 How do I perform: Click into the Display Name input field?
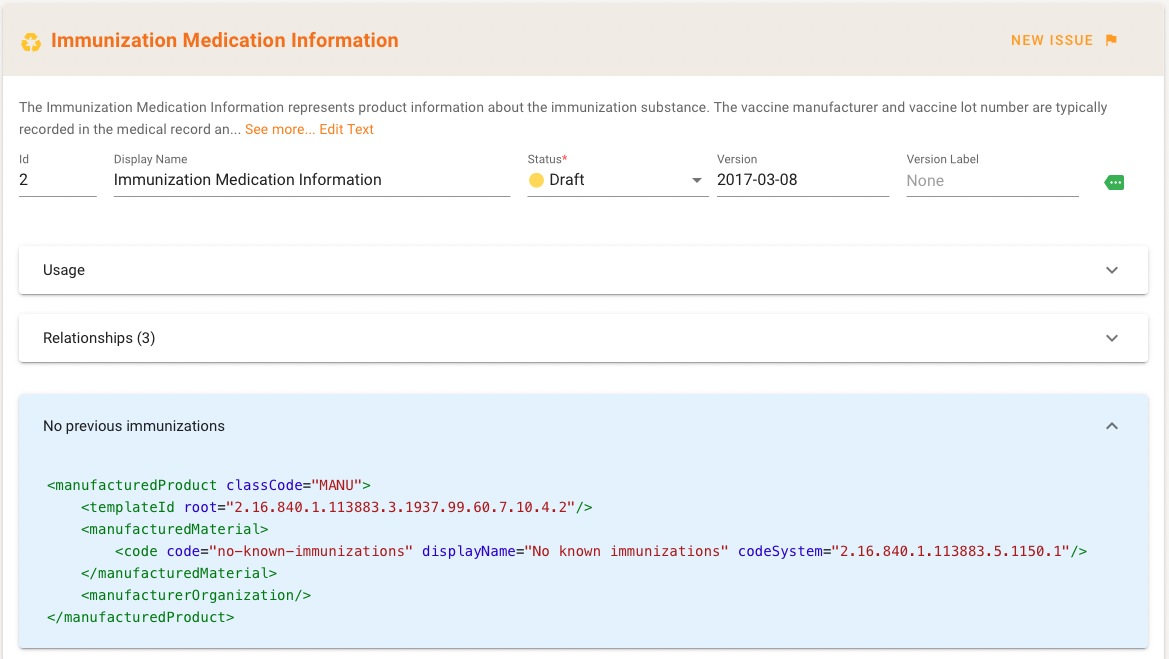(311, 180)
